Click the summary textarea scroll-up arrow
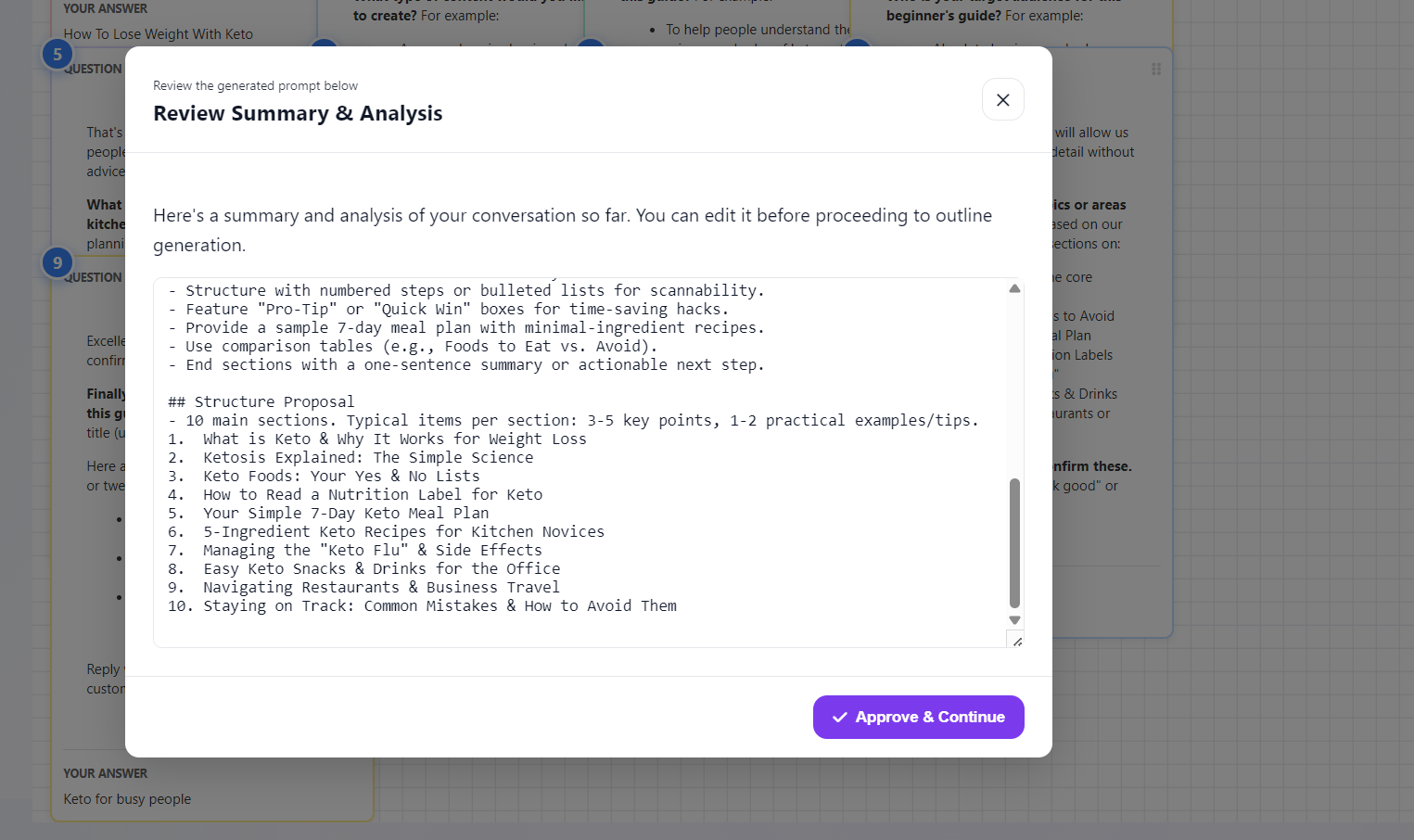 [1014, 289]
